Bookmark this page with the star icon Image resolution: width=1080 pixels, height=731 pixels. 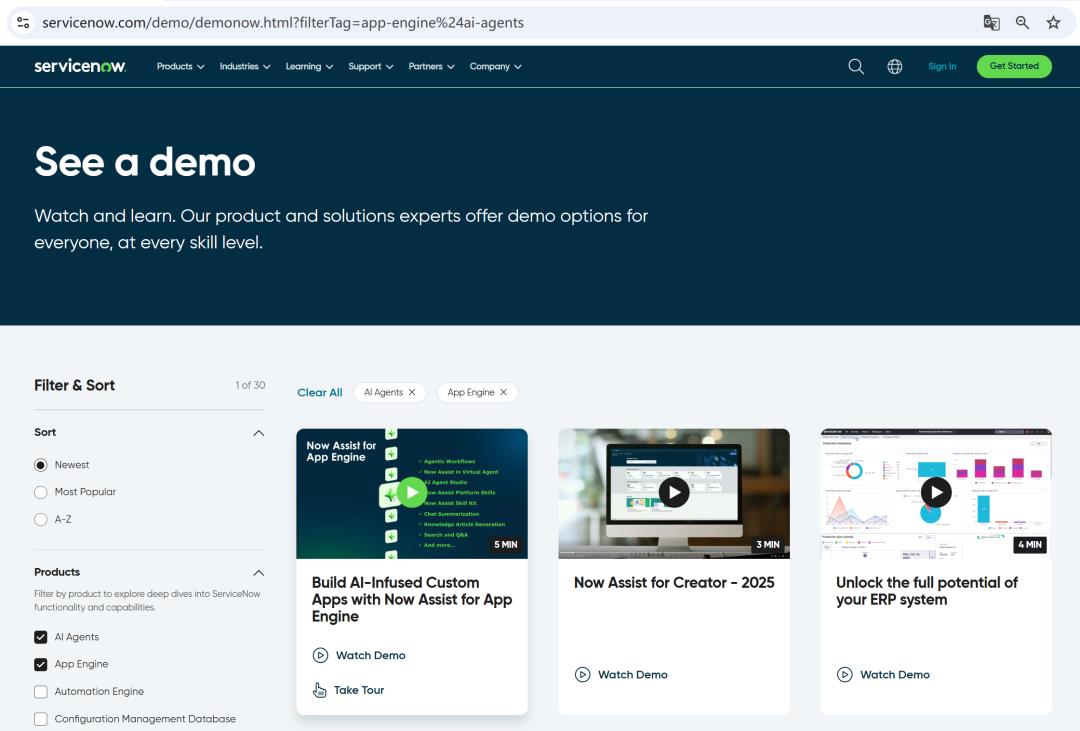pyautogui.click(x=1053, y=23)
